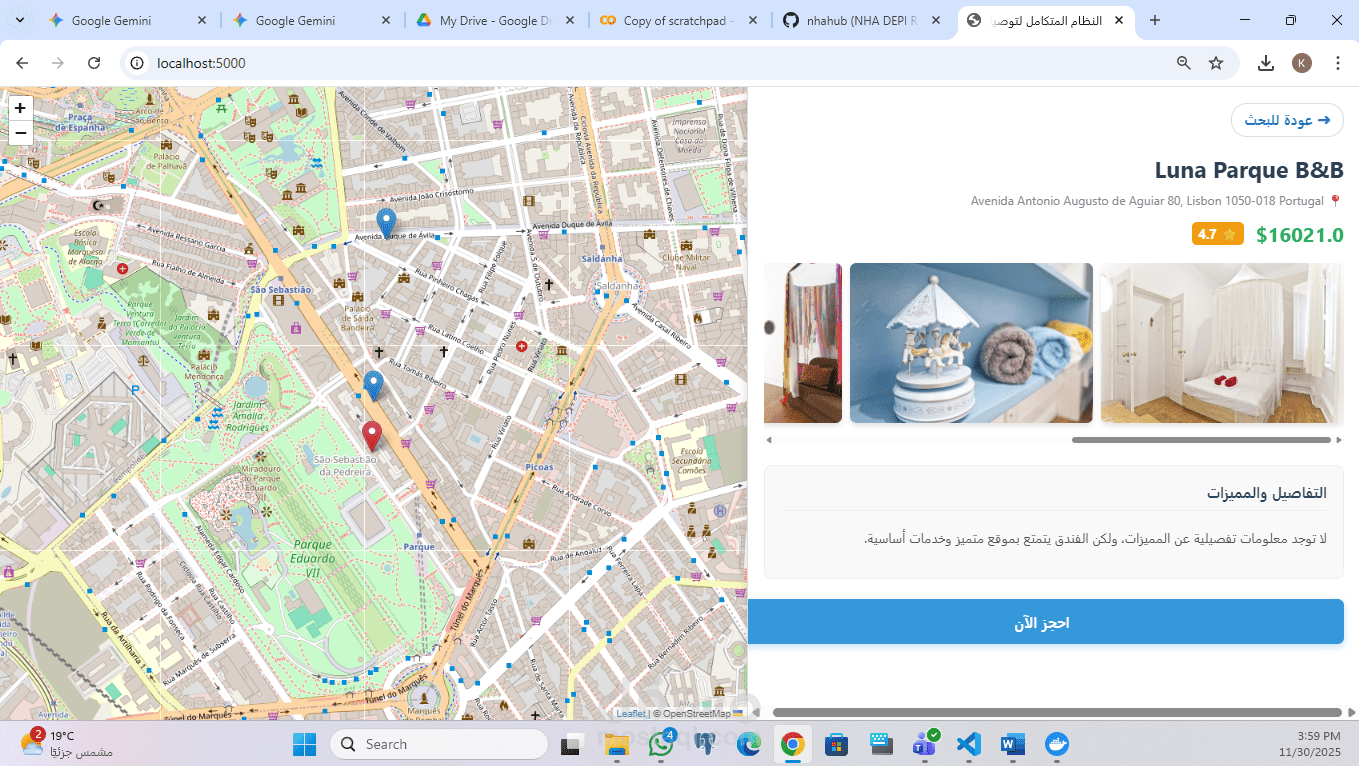This screenshot has width=1359, height=766.
Task: Open the OpenStreetMap attribution link
Action: [696, 714]
